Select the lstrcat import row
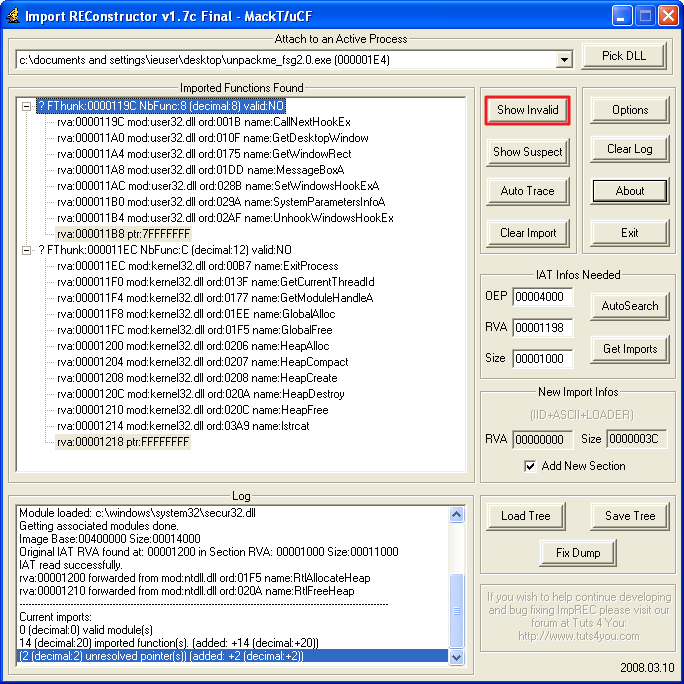Viewport: 684px width, 684px height. click(183, 426)
